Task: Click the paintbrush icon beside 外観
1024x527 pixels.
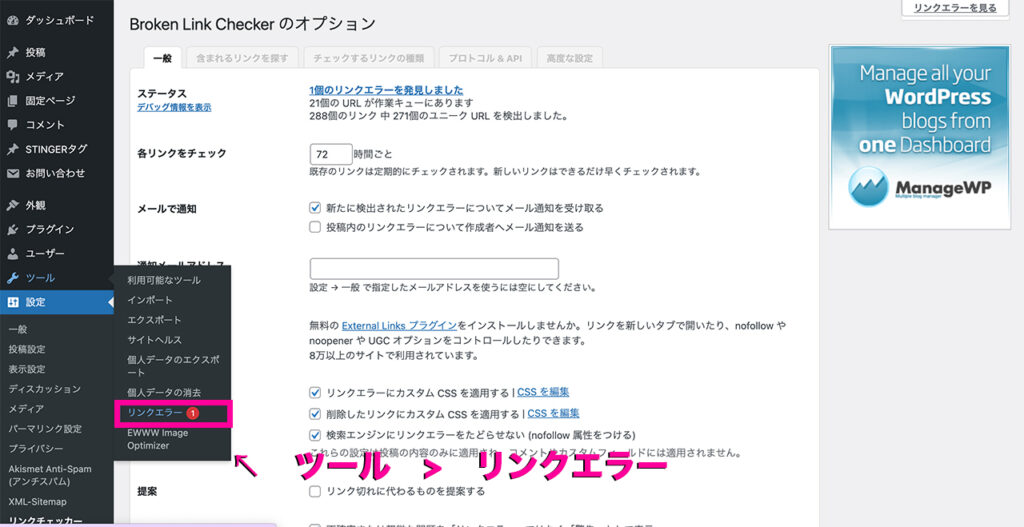Action: (12, 205)
